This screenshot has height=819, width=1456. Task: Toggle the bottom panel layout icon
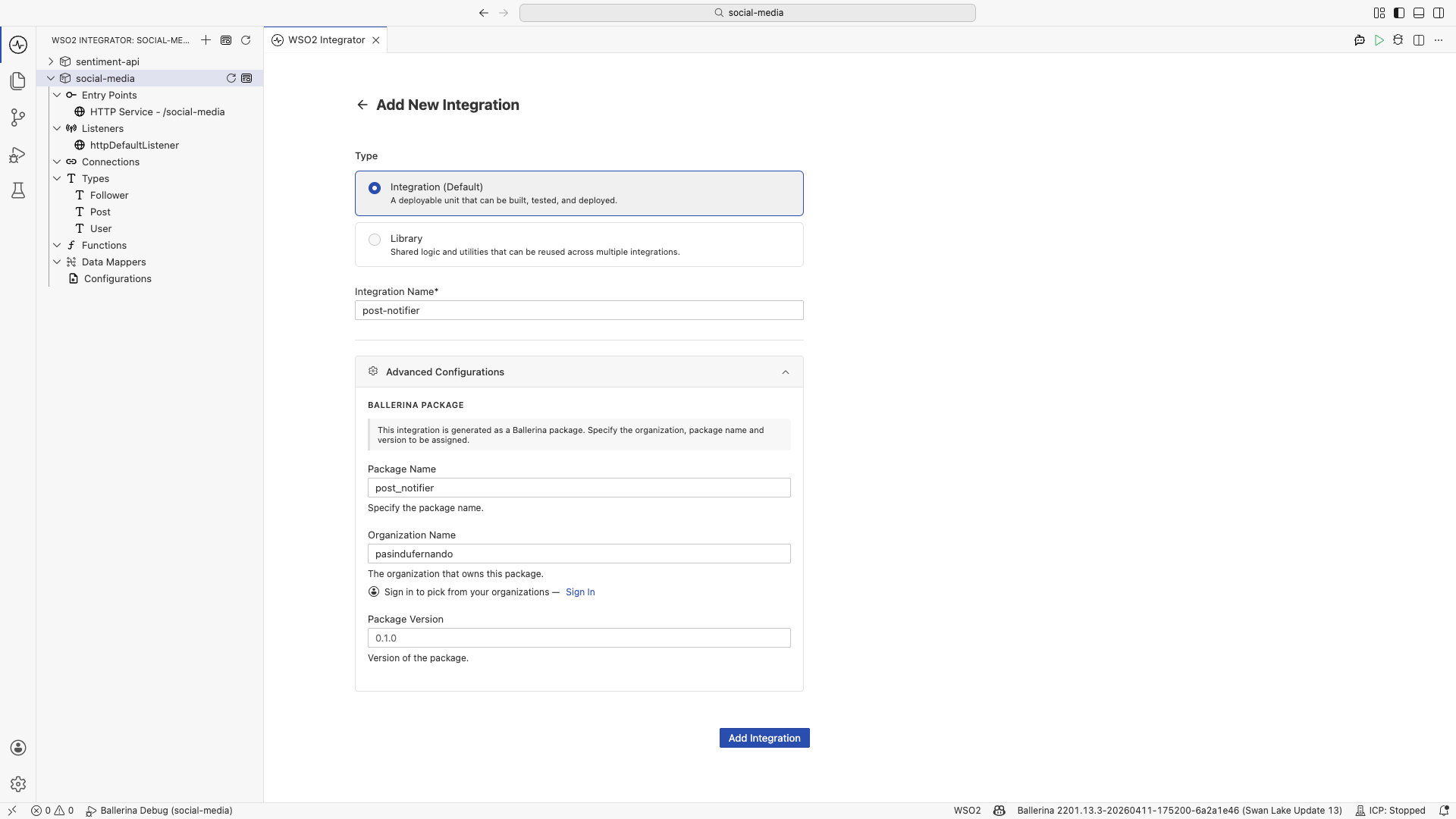[x=1419, y=13]
